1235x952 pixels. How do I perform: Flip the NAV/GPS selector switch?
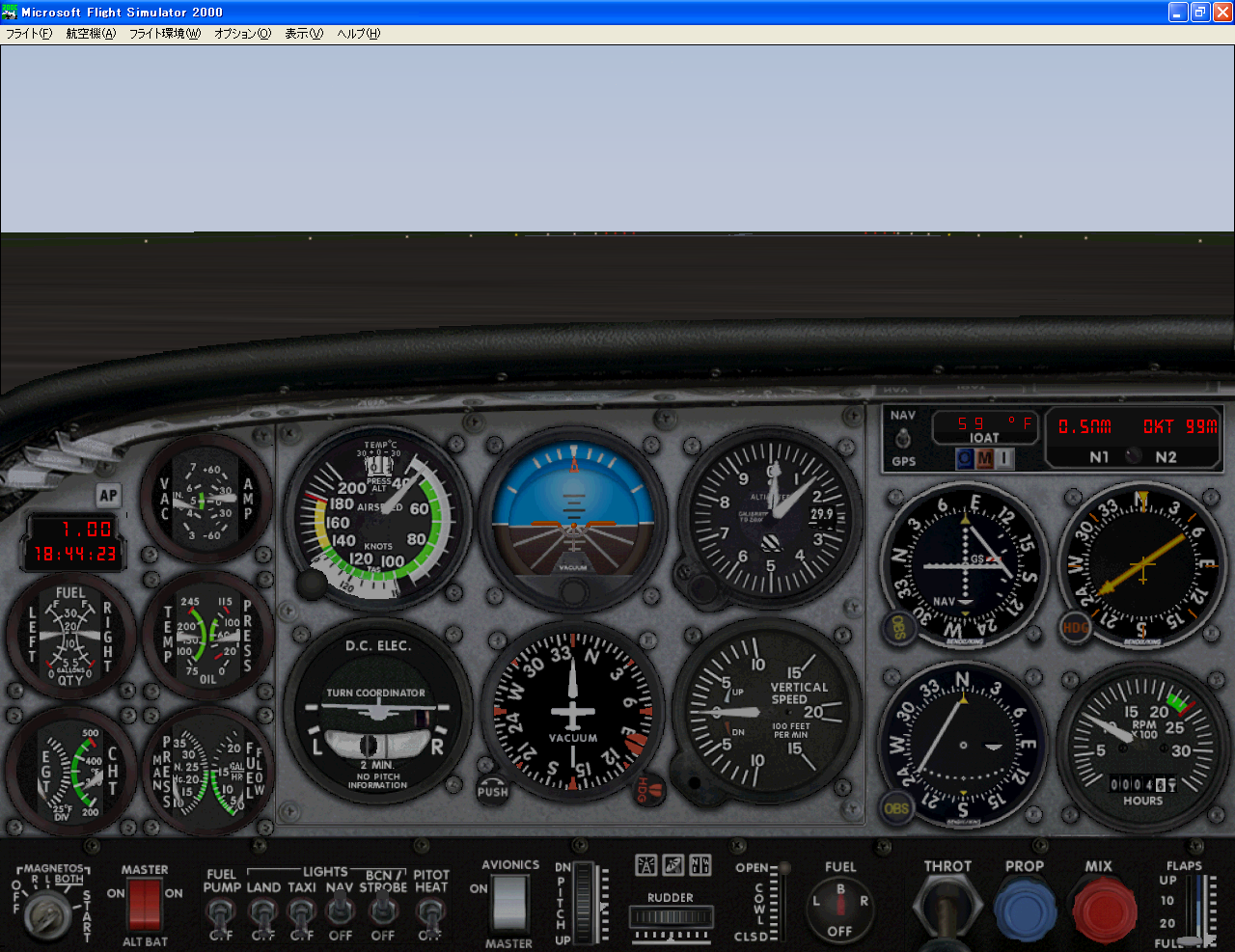[903, 439]
